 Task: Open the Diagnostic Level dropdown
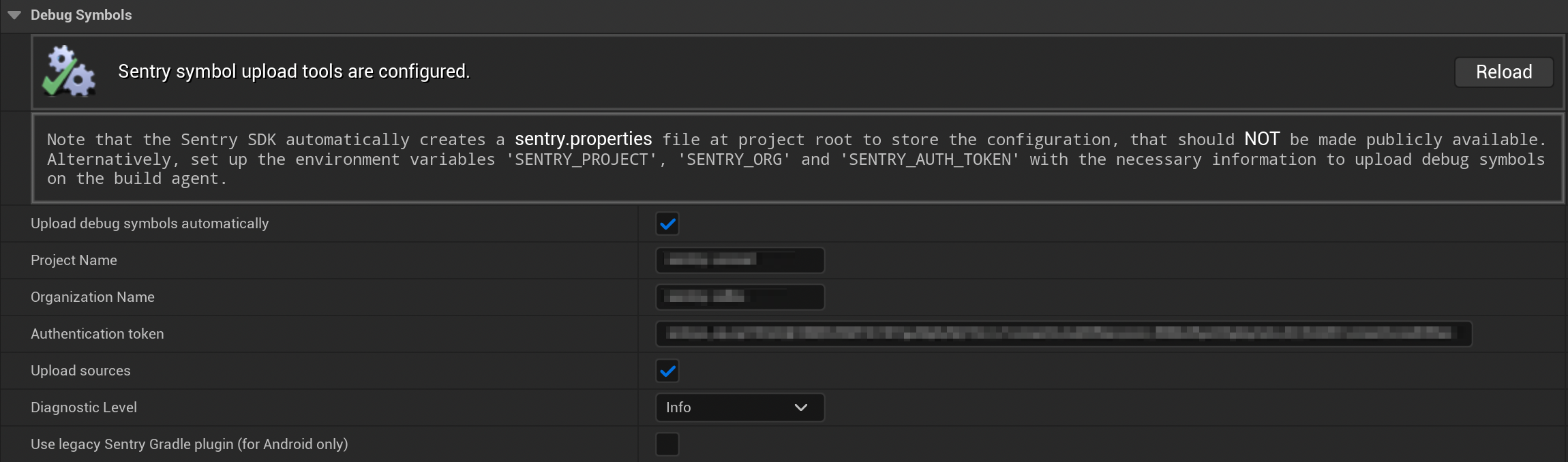(x=740, y=407)
